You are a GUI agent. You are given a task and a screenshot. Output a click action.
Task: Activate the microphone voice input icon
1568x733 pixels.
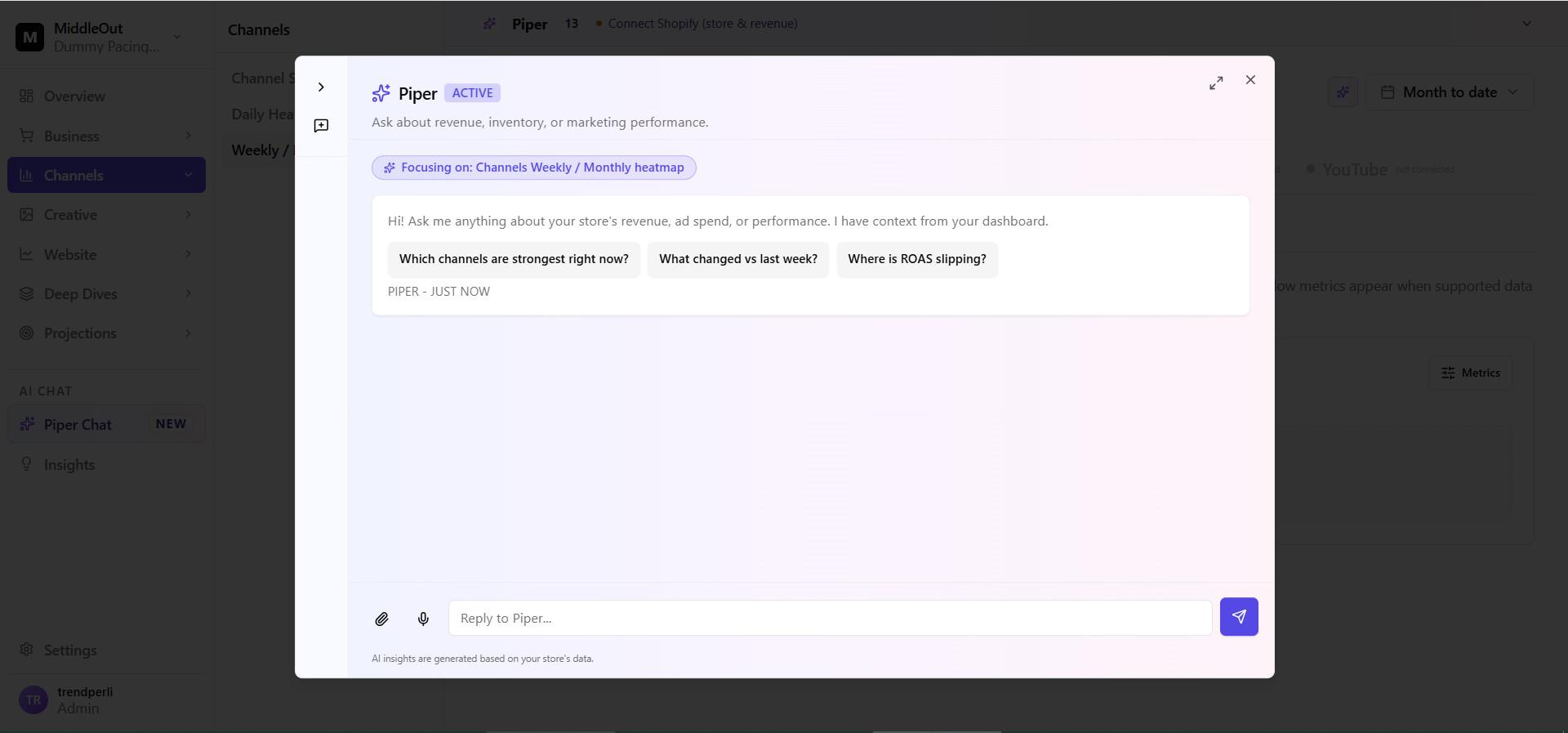pyautogui.click(x=423, y=619)
